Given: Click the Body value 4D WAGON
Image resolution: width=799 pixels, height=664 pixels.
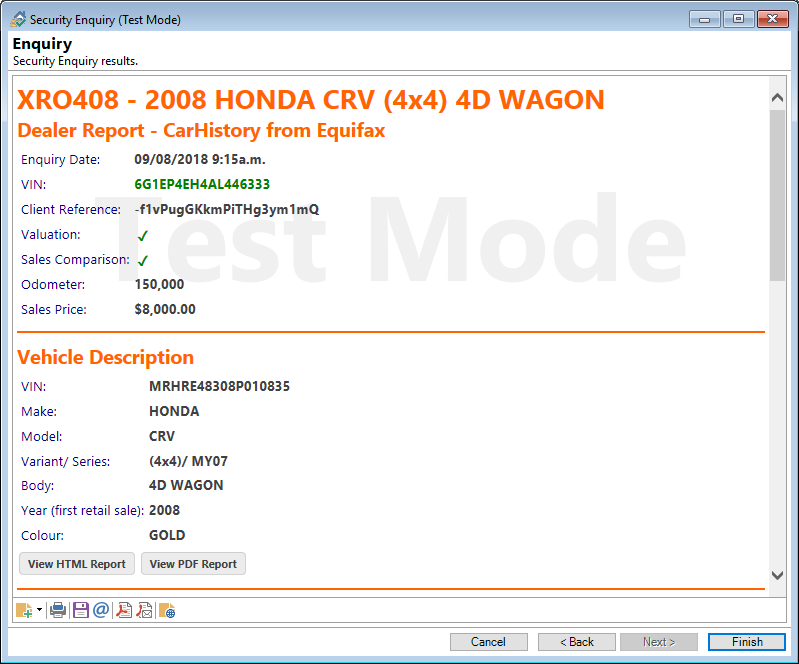Looking at the screenshot, I should coord(186,485).
